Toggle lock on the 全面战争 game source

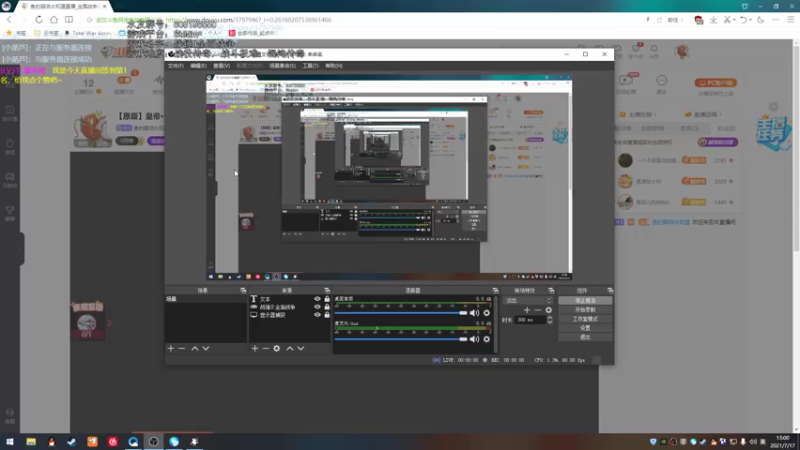(327, 307)
